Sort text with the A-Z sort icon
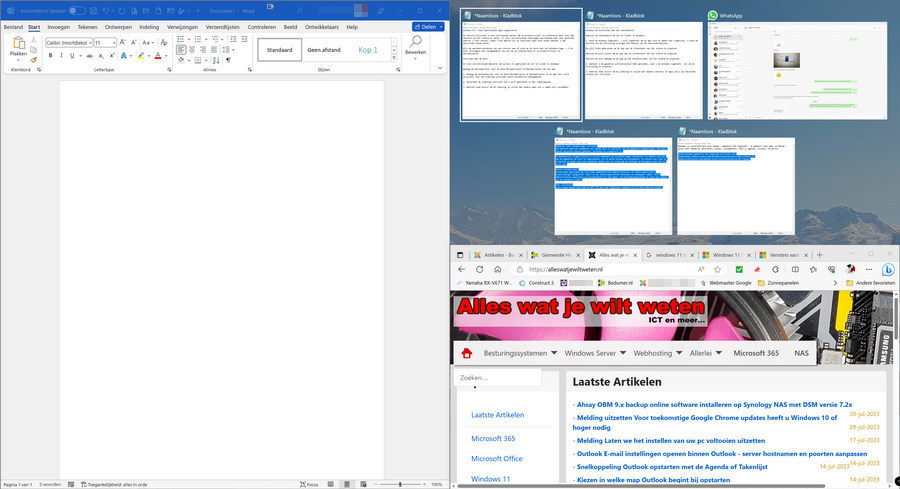Screen dimensions: 900x489 [216, 60]
